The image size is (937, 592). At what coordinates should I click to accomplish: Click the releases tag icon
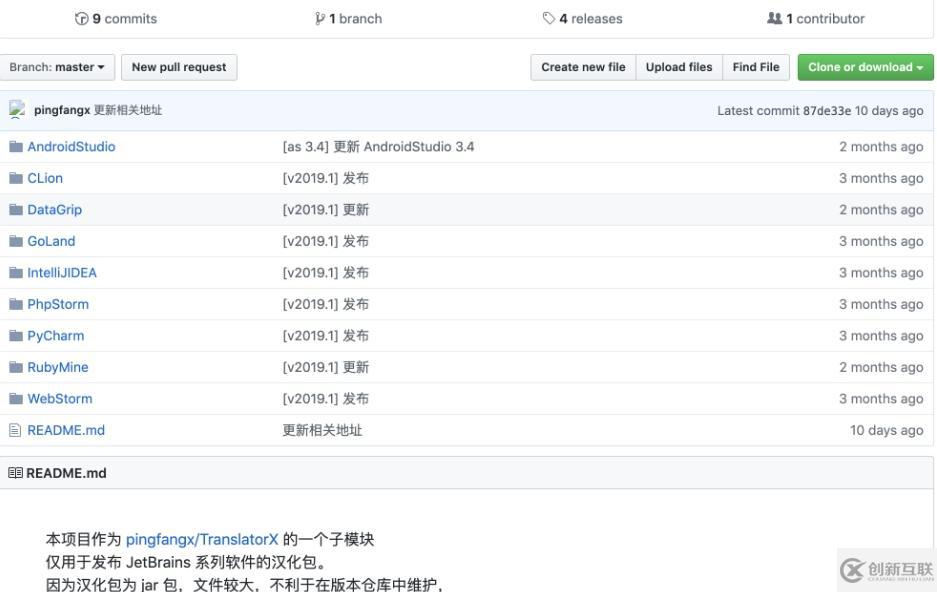pyautogui.click(x=549, y=19)
